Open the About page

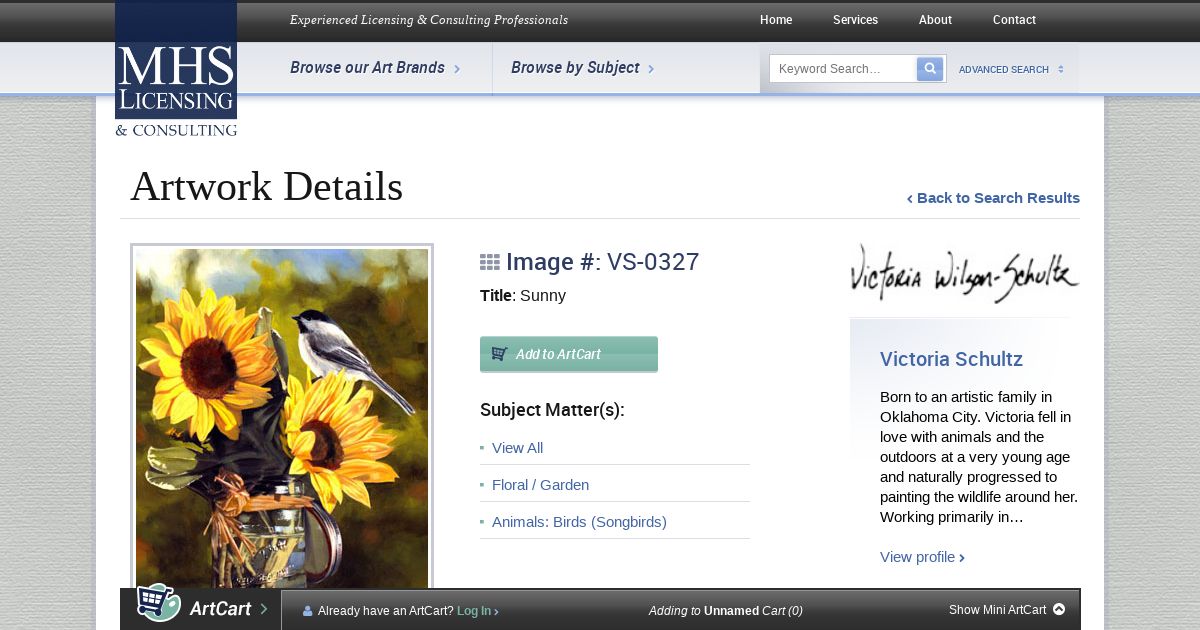pyautogui.click(x=935, y=20)
